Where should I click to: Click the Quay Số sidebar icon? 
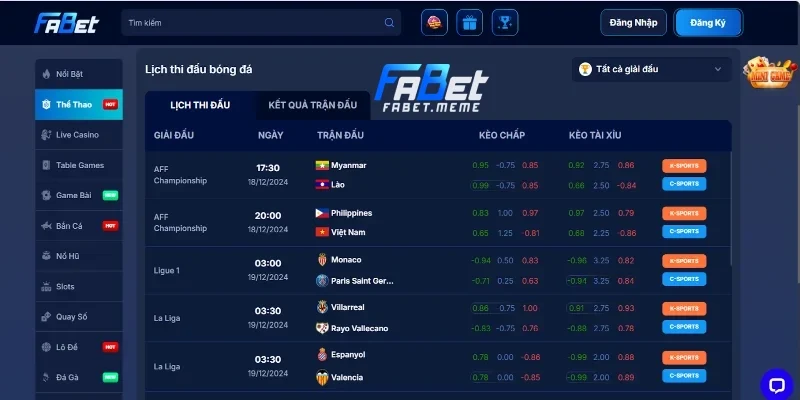46,317
